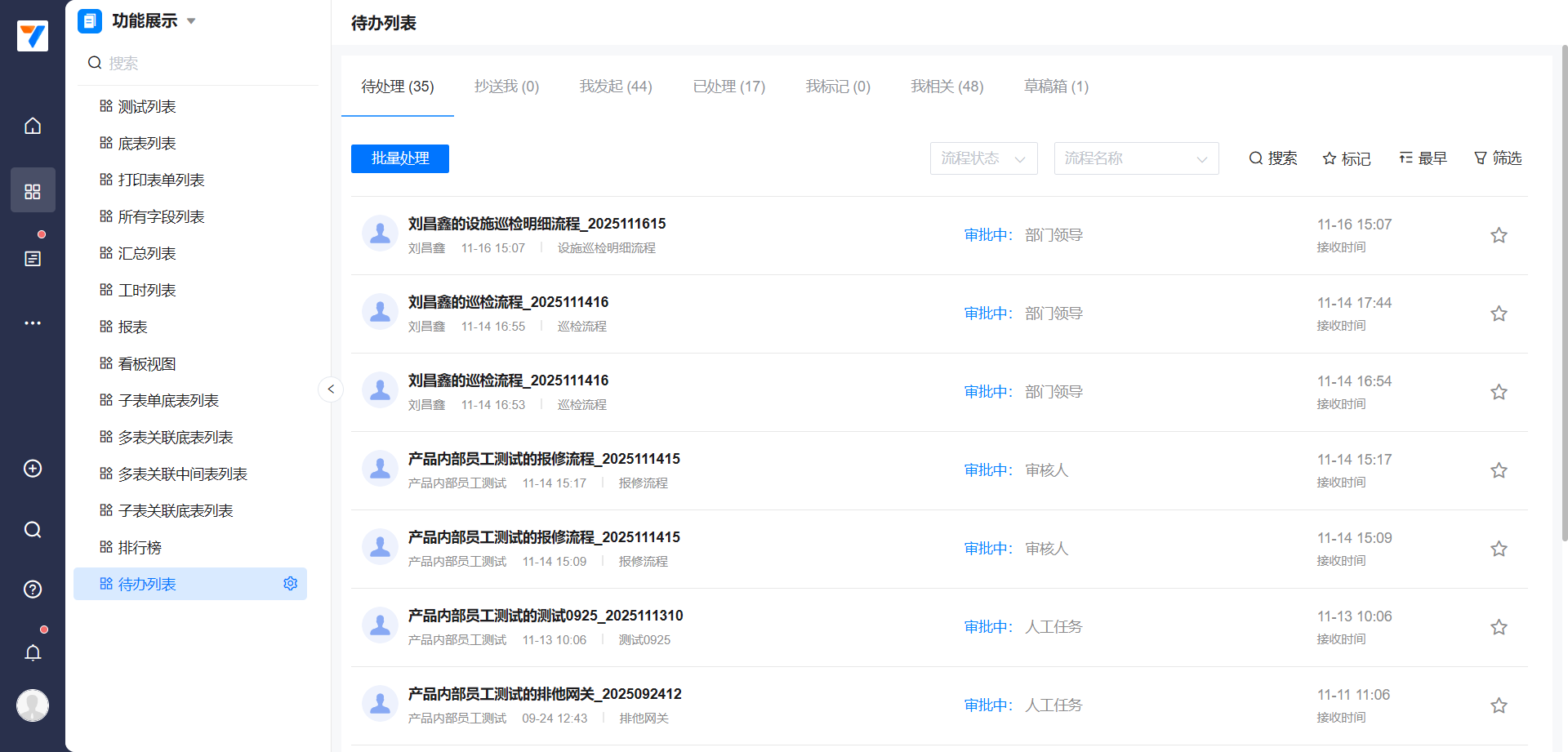Click the 筛选 filter button
1568x752 pixels.
(x=1498, y=158)
